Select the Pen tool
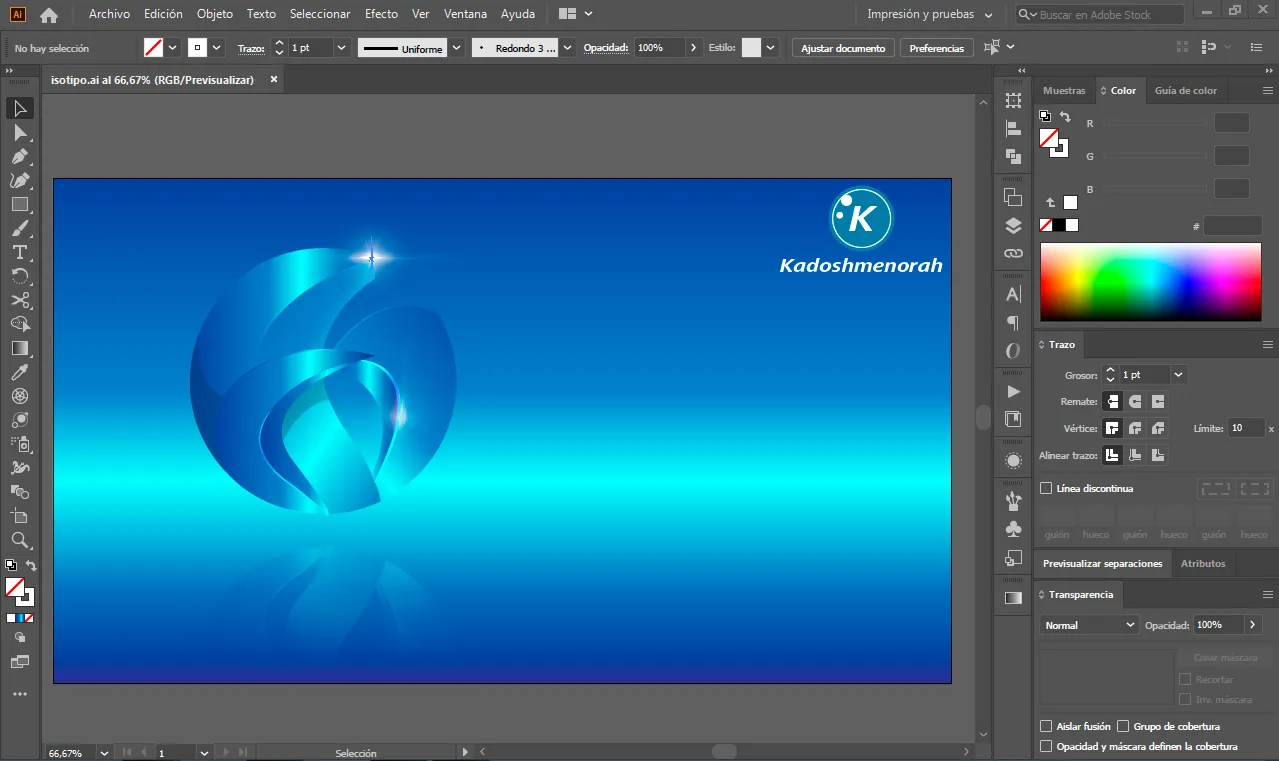 click(19, 157)
